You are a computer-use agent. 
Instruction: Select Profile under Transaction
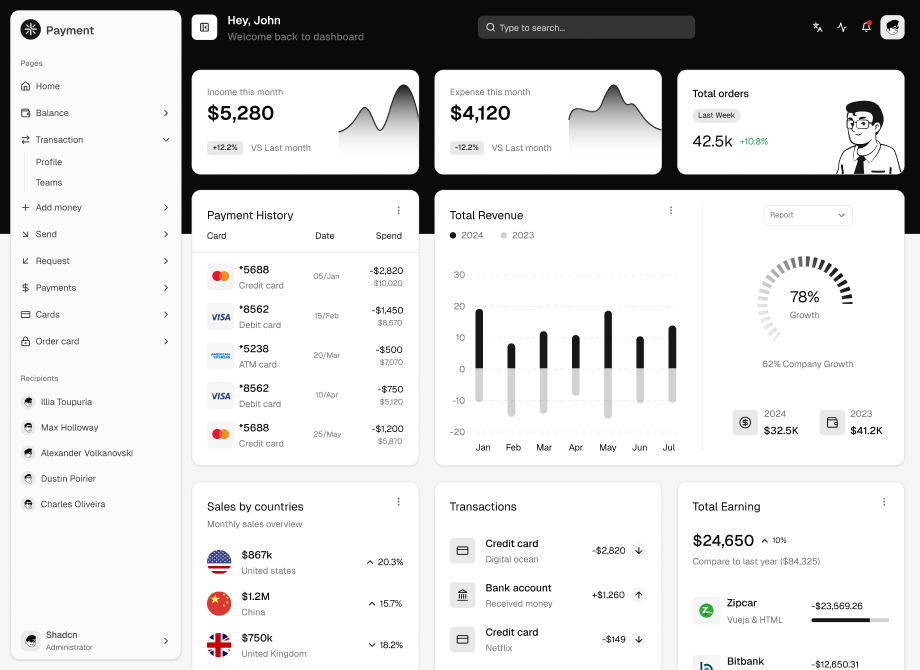click(48, 161)
